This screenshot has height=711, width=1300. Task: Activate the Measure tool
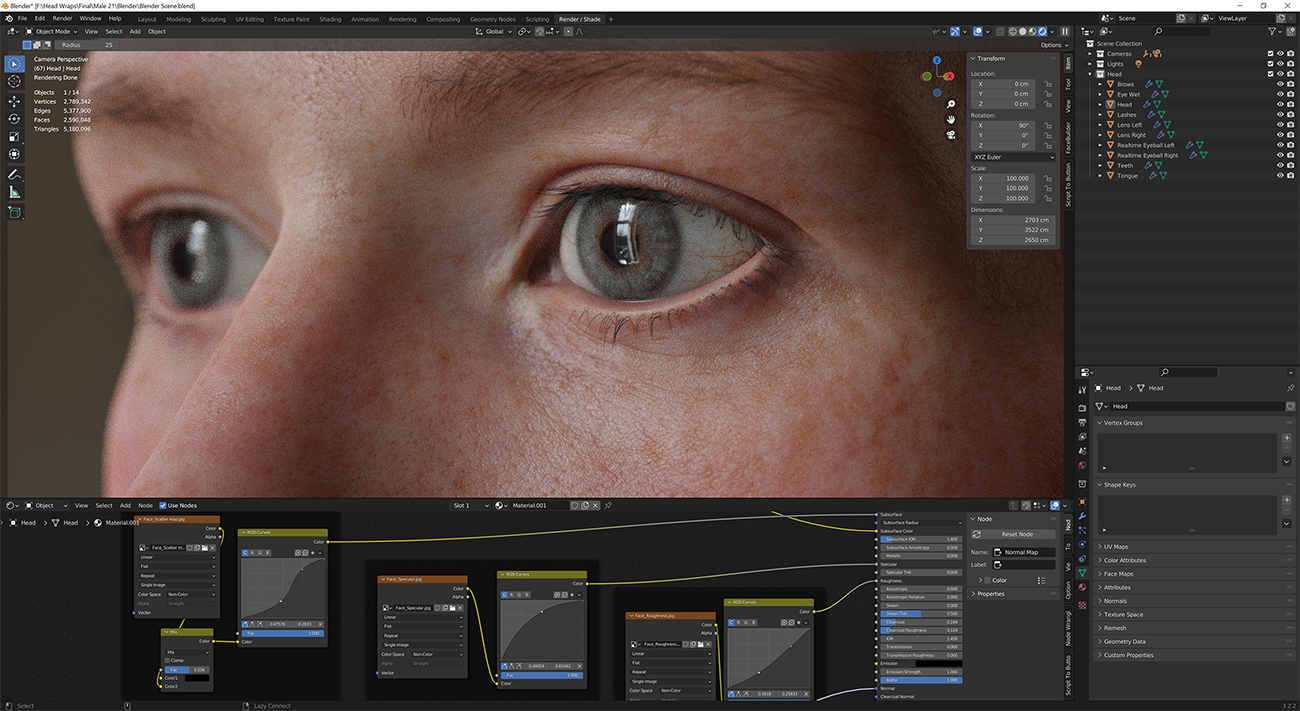click(14, 190)
